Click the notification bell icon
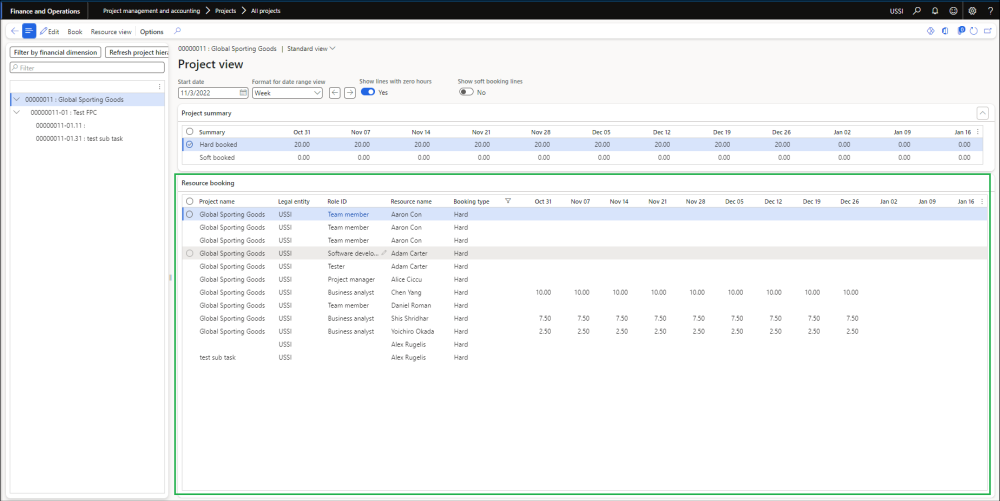Viewport: 1000px width, 501px height. click(x=933, y=10)
